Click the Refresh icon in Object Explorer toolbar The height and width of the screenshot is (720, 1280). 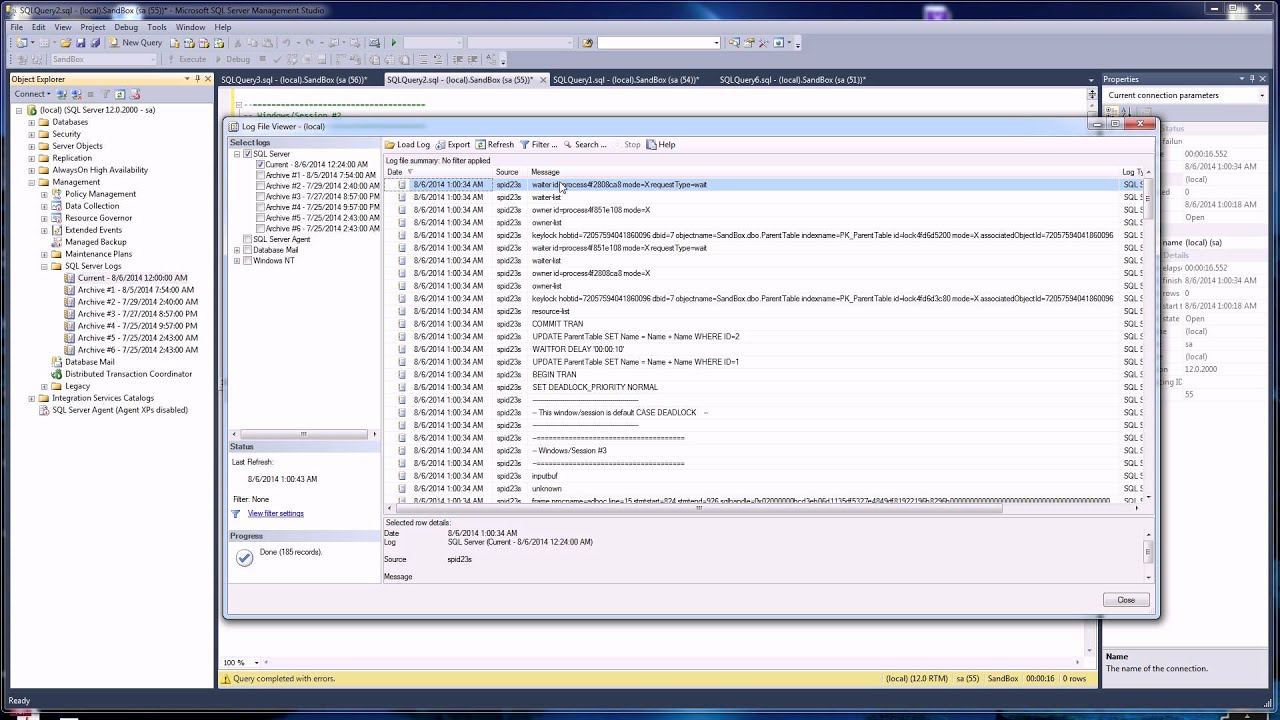tap(122, 94)
